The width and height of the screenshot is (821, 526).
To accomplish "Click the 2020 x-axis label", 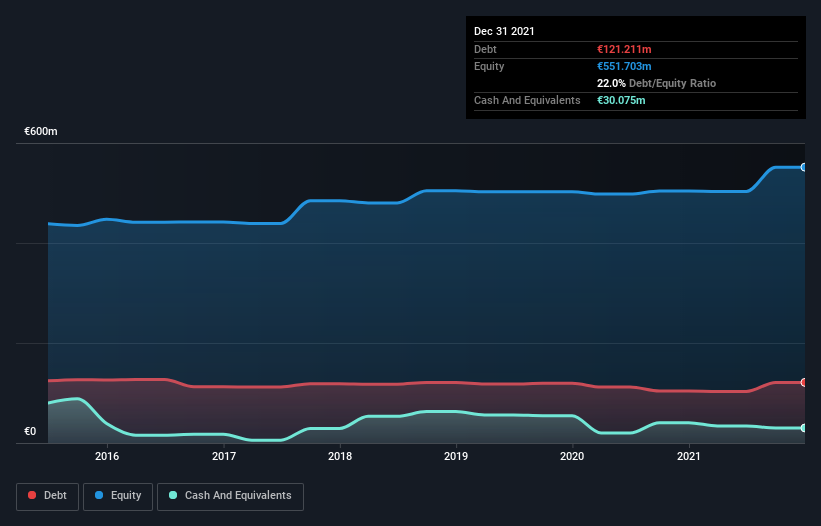I will [x=572, y=456].
